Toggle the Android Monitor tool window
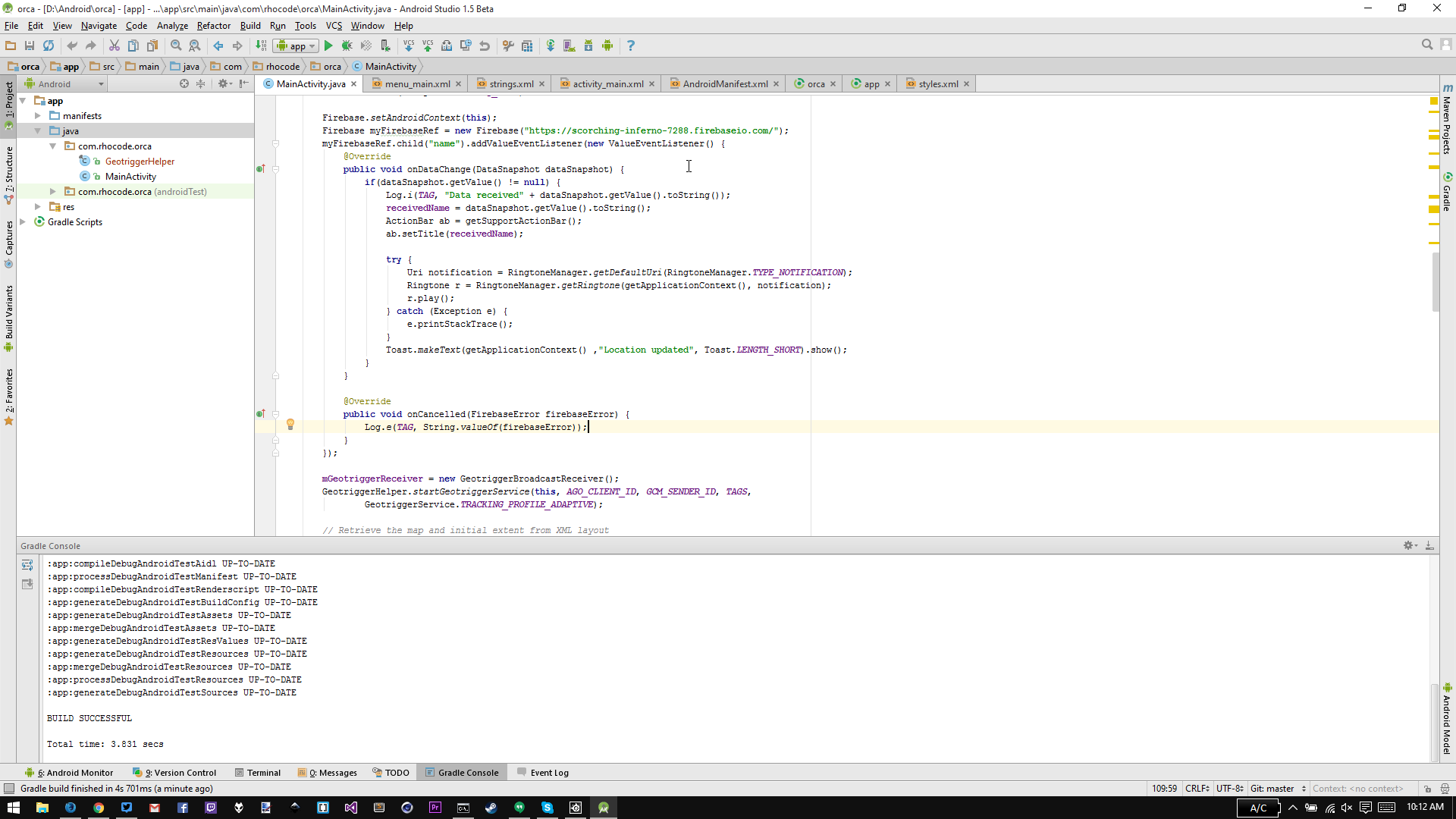 pyautogui.click(x=73, y=773)
